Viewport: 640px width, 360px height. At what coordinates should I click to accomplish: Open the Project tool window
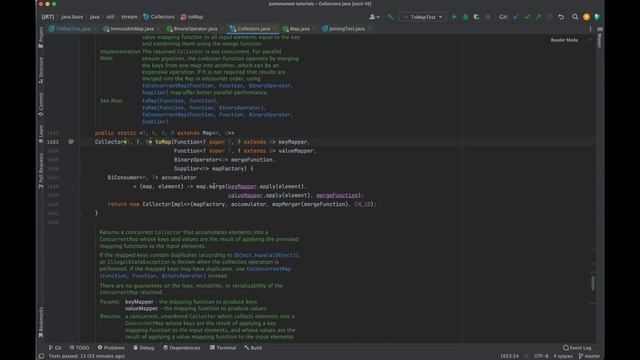[x=41, y=38]
